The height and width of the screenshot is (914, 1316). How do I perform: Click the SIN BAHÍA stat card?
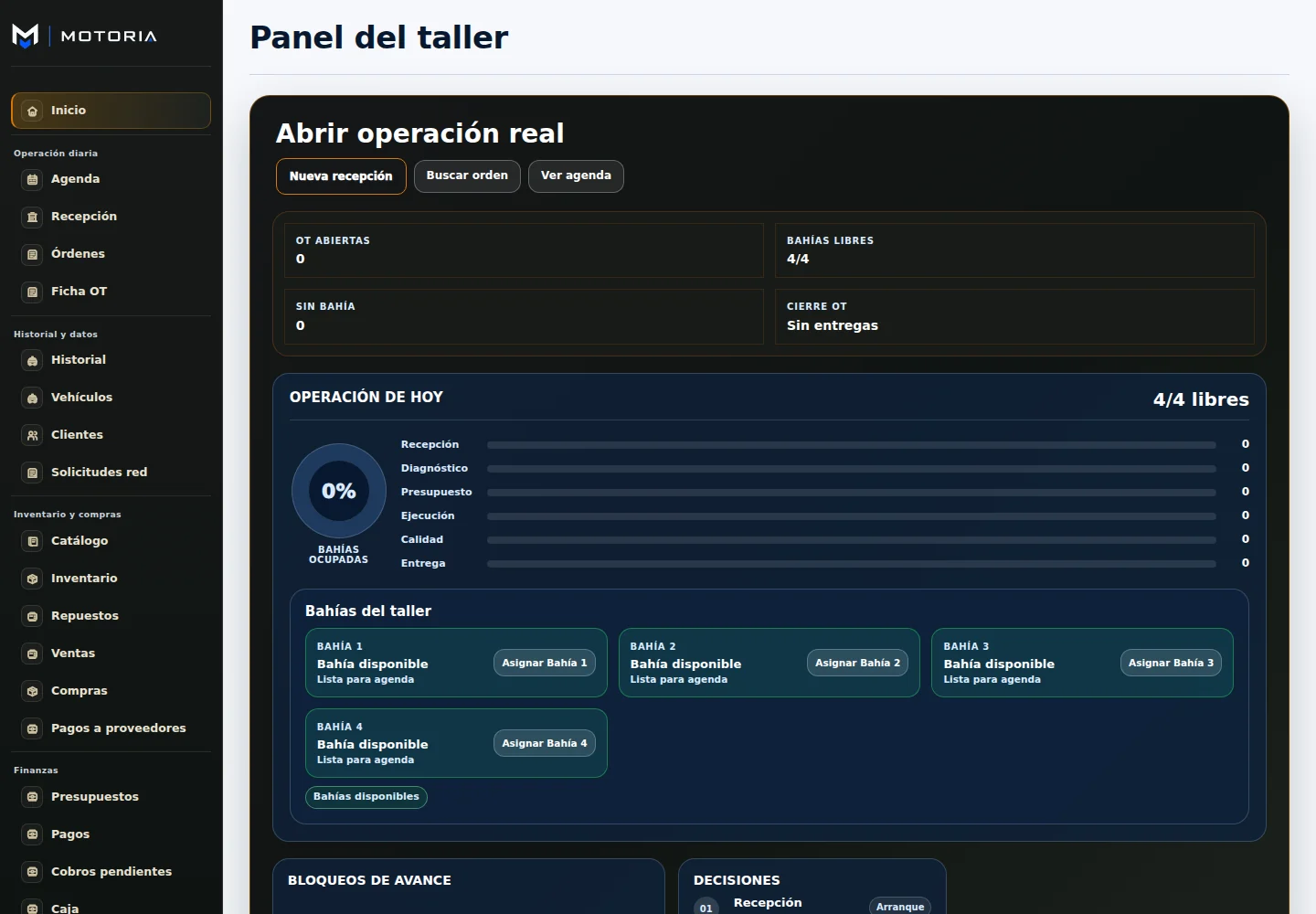point(524,317)
